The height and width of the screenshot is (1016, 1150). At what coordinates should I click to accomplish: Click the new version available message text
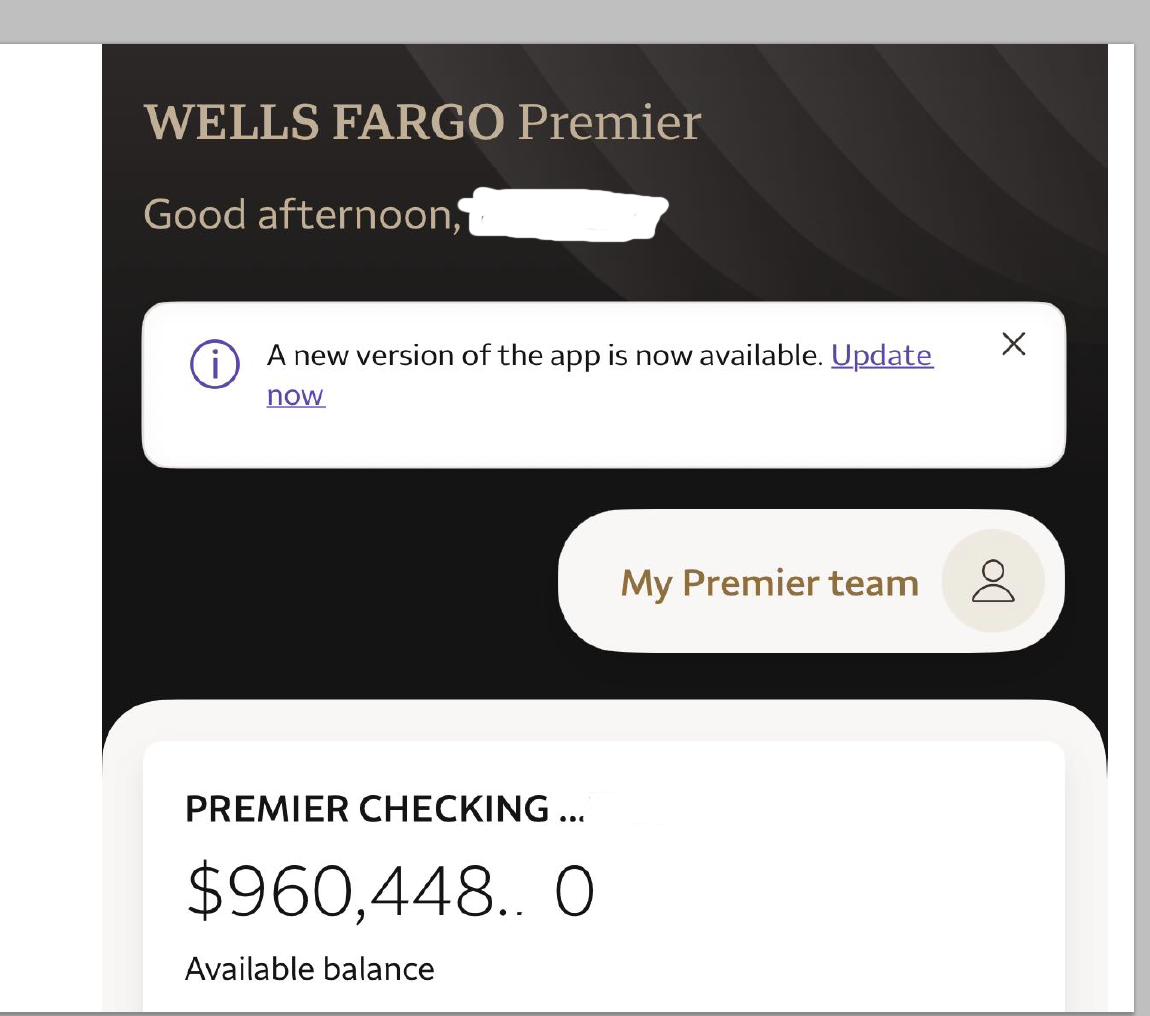pos(544,356)
